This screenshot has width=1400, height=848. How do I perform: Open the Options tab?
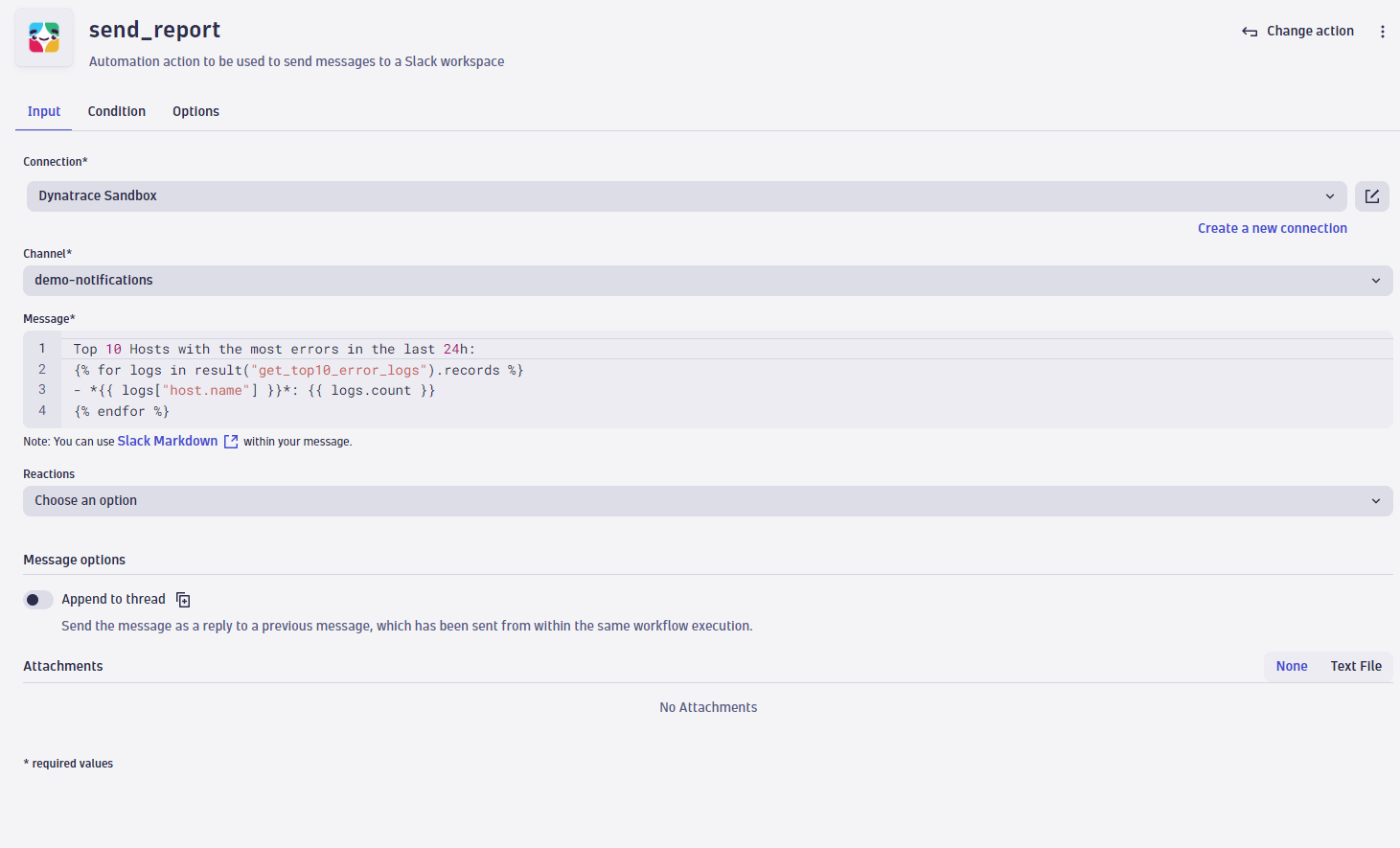pos(195,112)
